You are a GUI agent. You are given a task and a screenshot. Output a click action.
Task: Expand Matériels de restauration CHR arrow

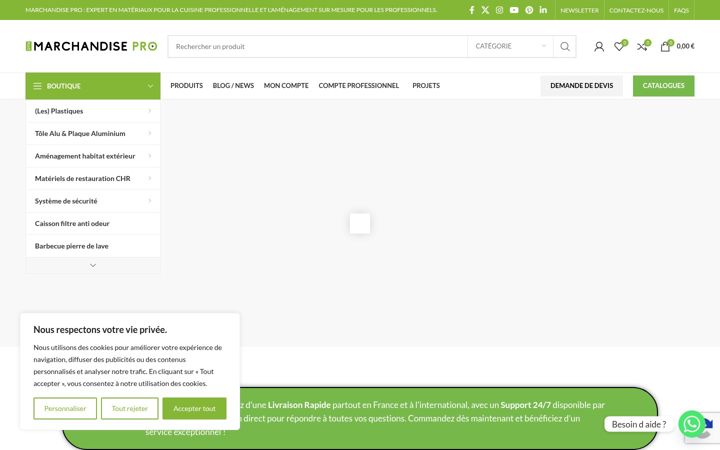click(150, 178)
